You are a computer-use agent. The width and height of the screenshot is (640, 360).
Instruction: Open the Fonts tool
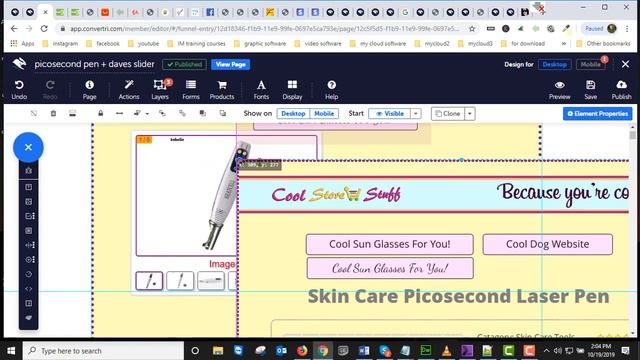[261, 85]
